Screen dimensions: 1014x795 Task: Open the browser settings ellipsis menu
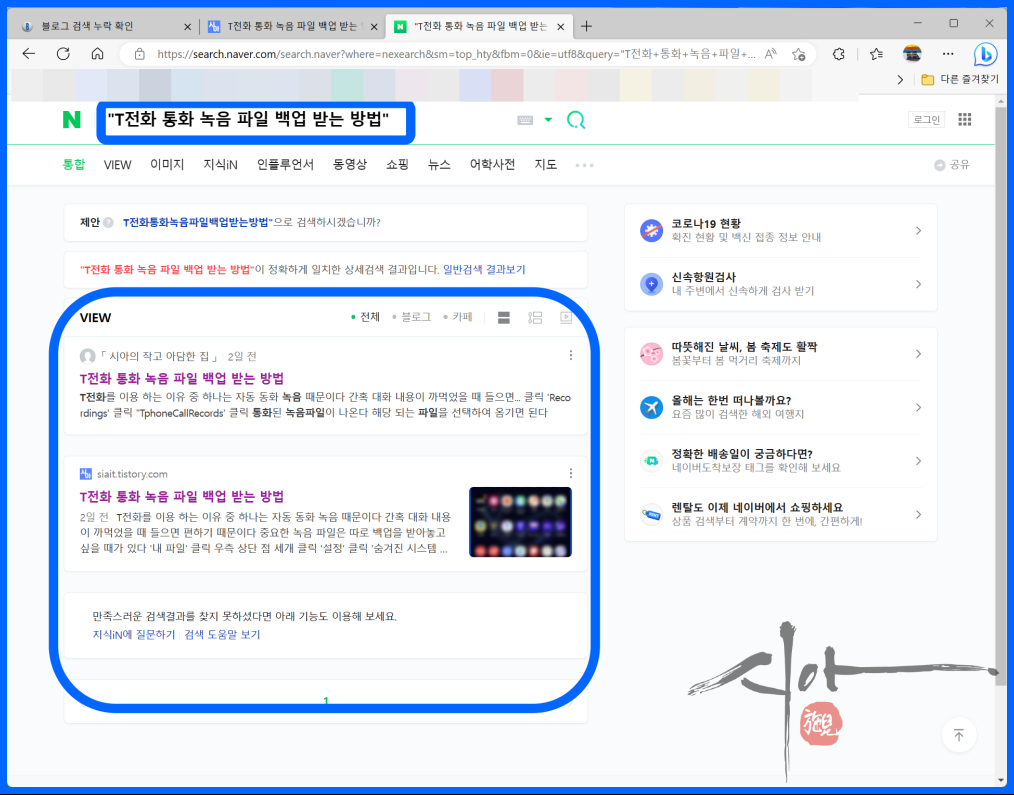pos(948,54)
